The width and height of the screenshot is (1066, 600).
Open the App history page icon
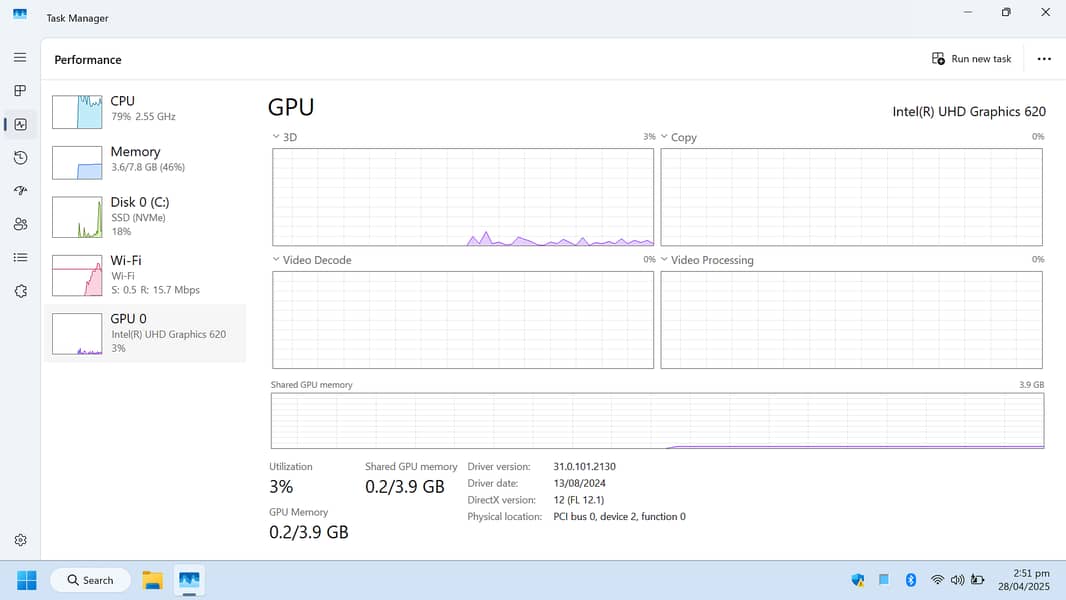point(20,158)
